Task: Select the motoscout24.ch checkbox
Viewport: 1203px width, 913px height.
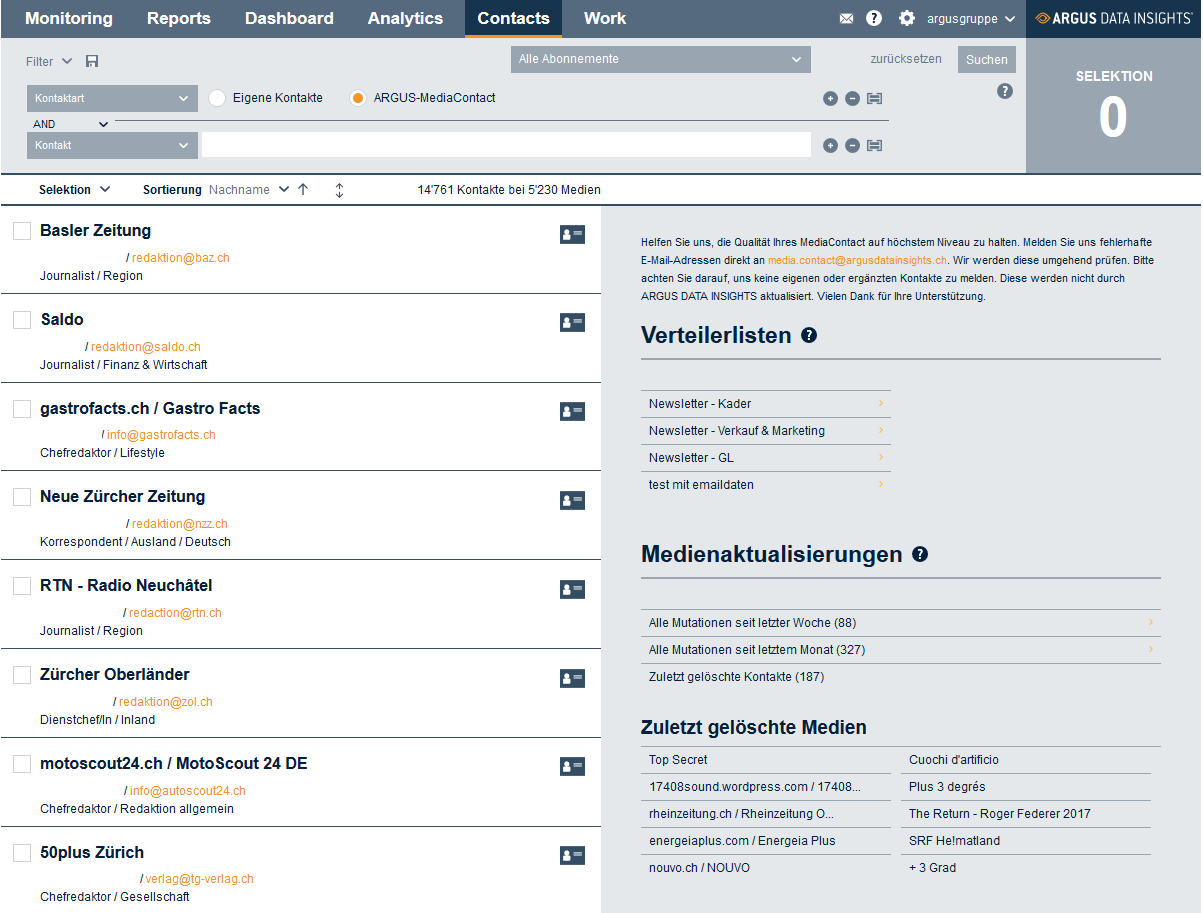Action: [x=22, y=764]
